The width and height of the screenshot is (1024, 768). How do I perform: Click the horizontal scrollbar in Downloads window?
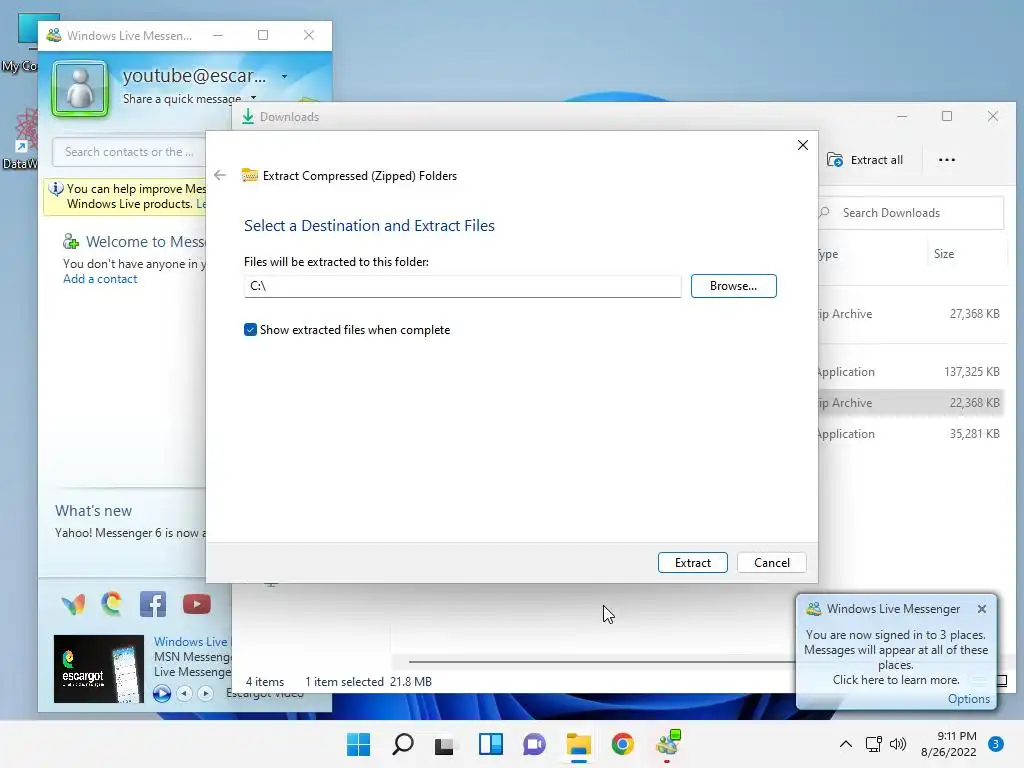[601, 662]
